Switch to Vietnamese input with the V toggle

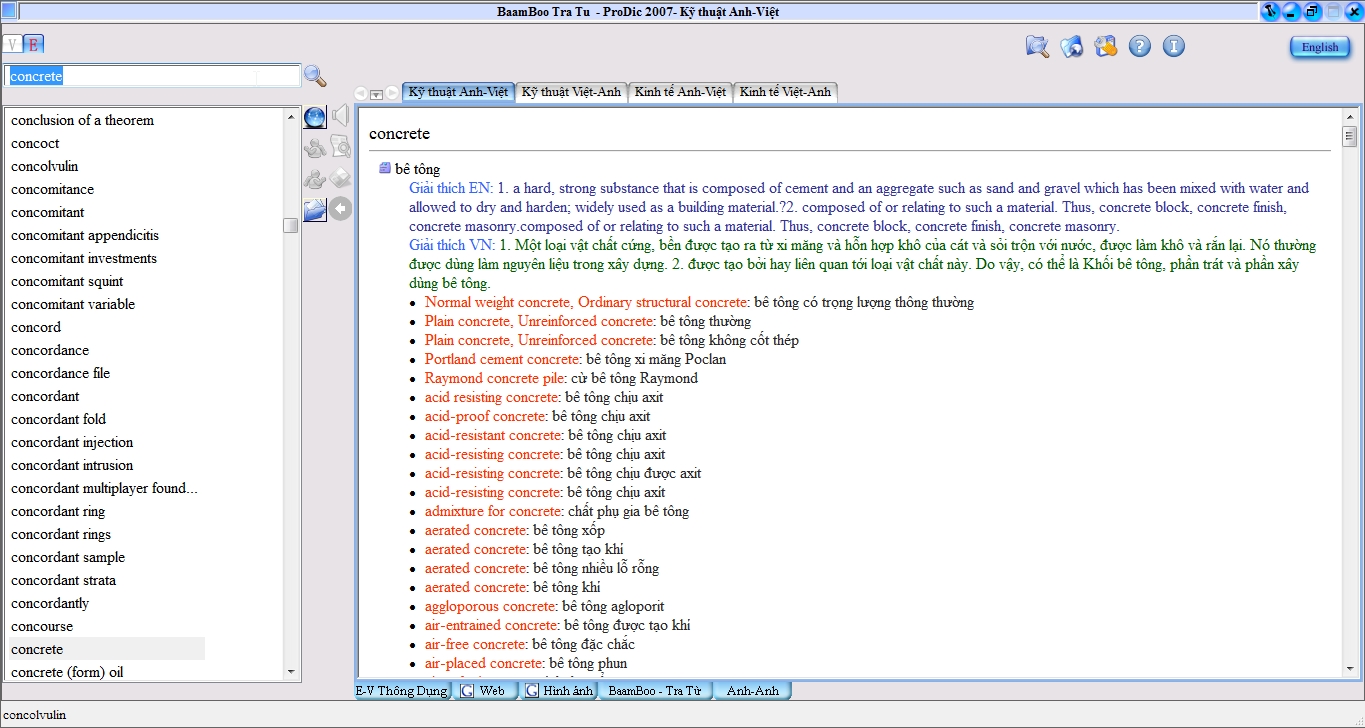[x=13, y=44]
